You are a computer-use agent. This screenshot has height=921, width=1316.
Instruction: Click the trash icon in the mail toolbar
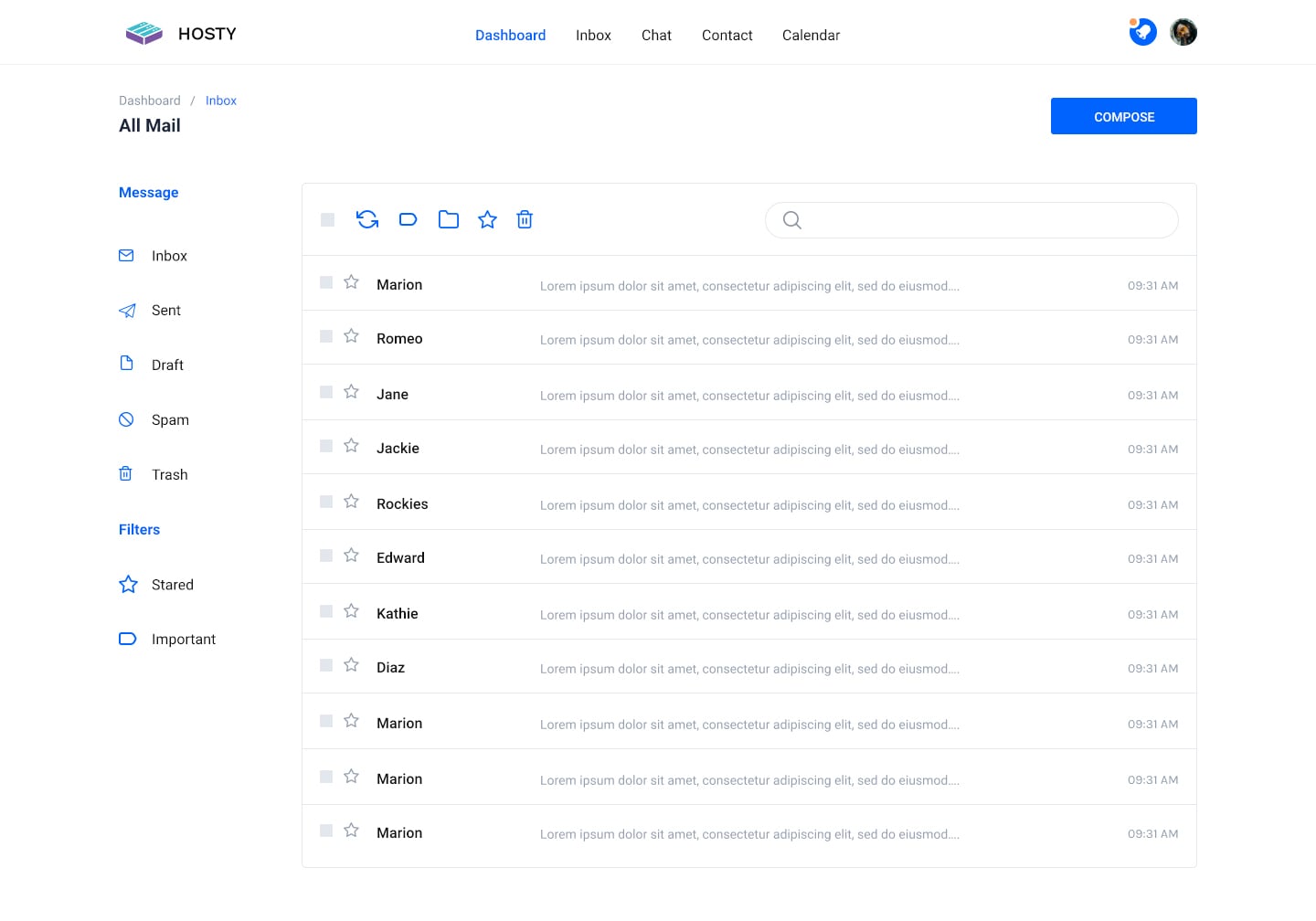click(x=525, y=219)
